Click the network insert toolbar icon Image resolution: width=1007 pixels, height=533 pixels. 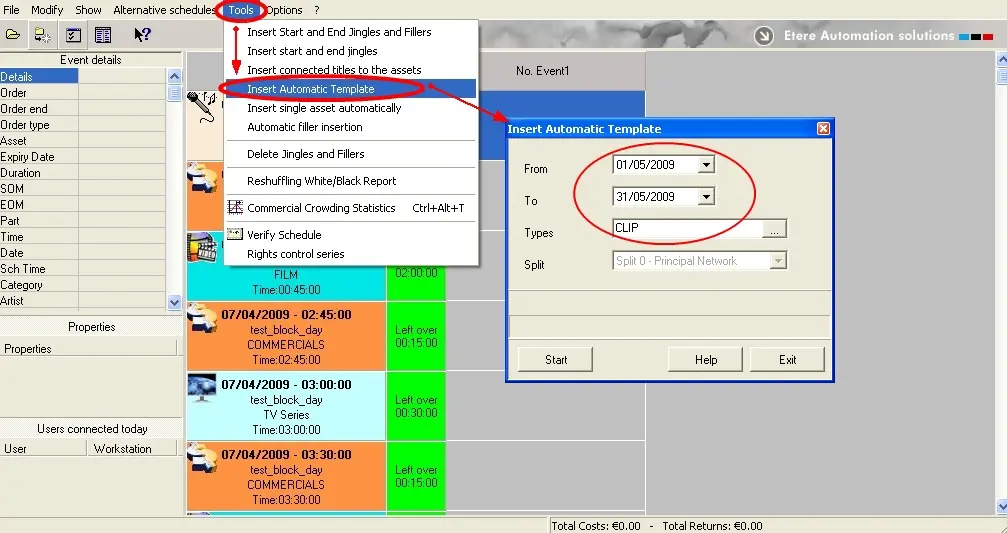pos(43,35)
